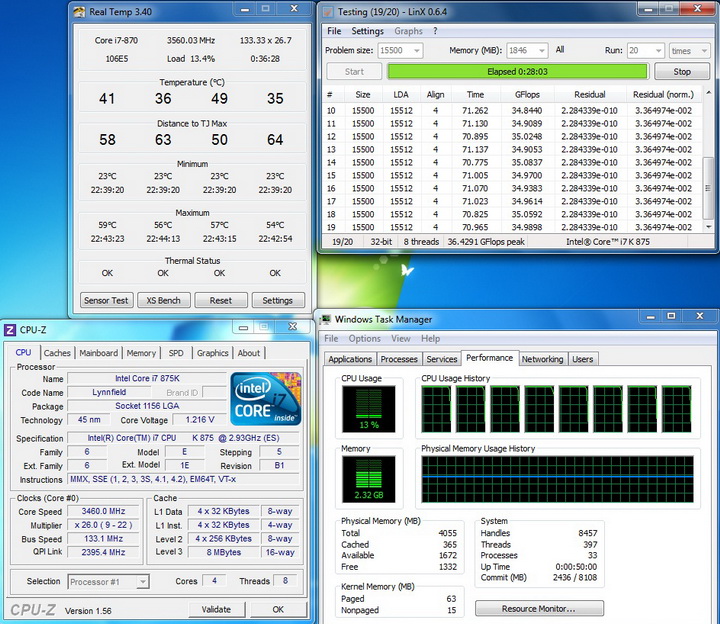
Task: Click the Validate button in CPU-Z
Action: 216,609
